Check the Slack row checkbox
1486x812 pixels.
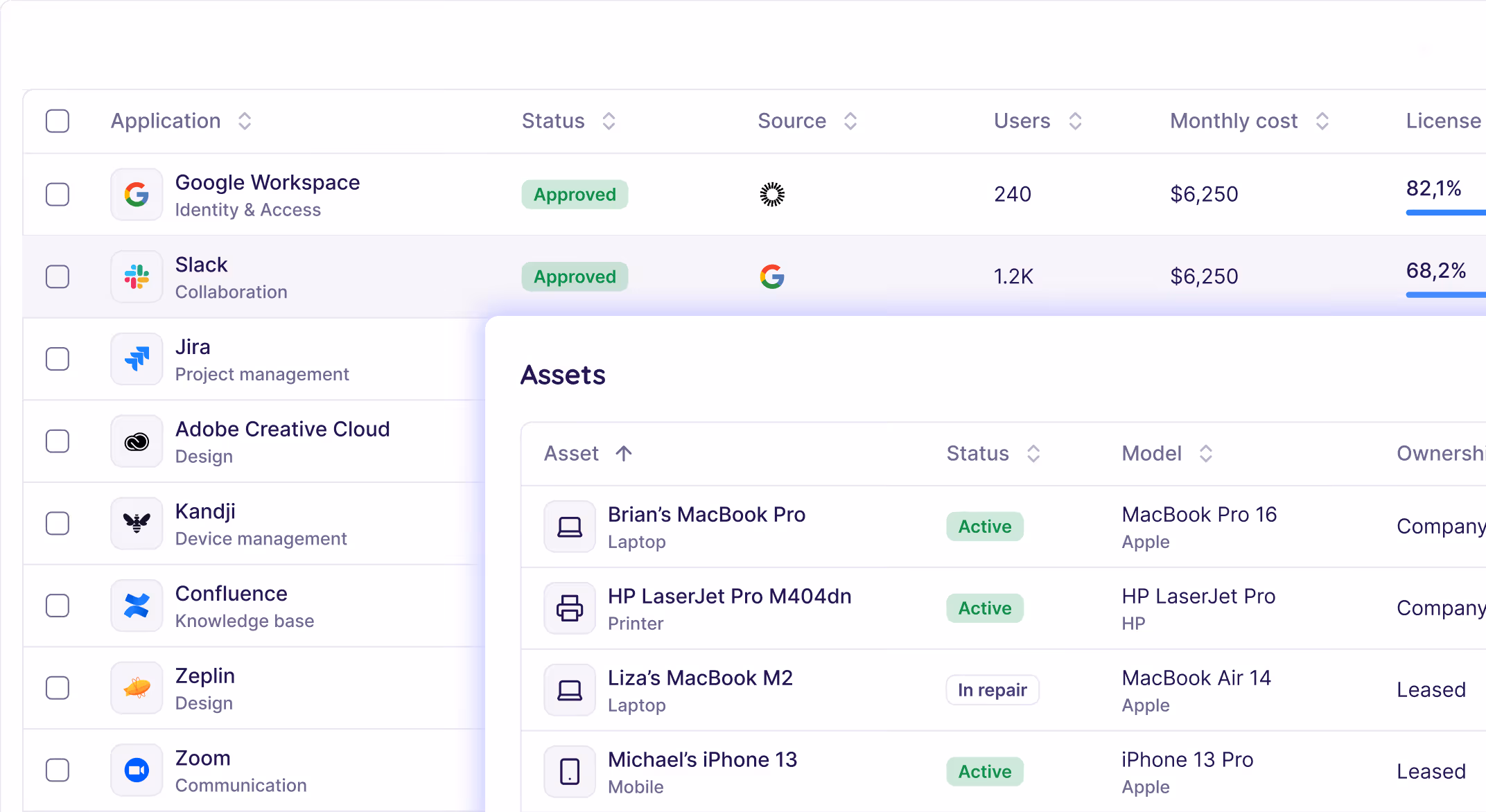(58, 276)
